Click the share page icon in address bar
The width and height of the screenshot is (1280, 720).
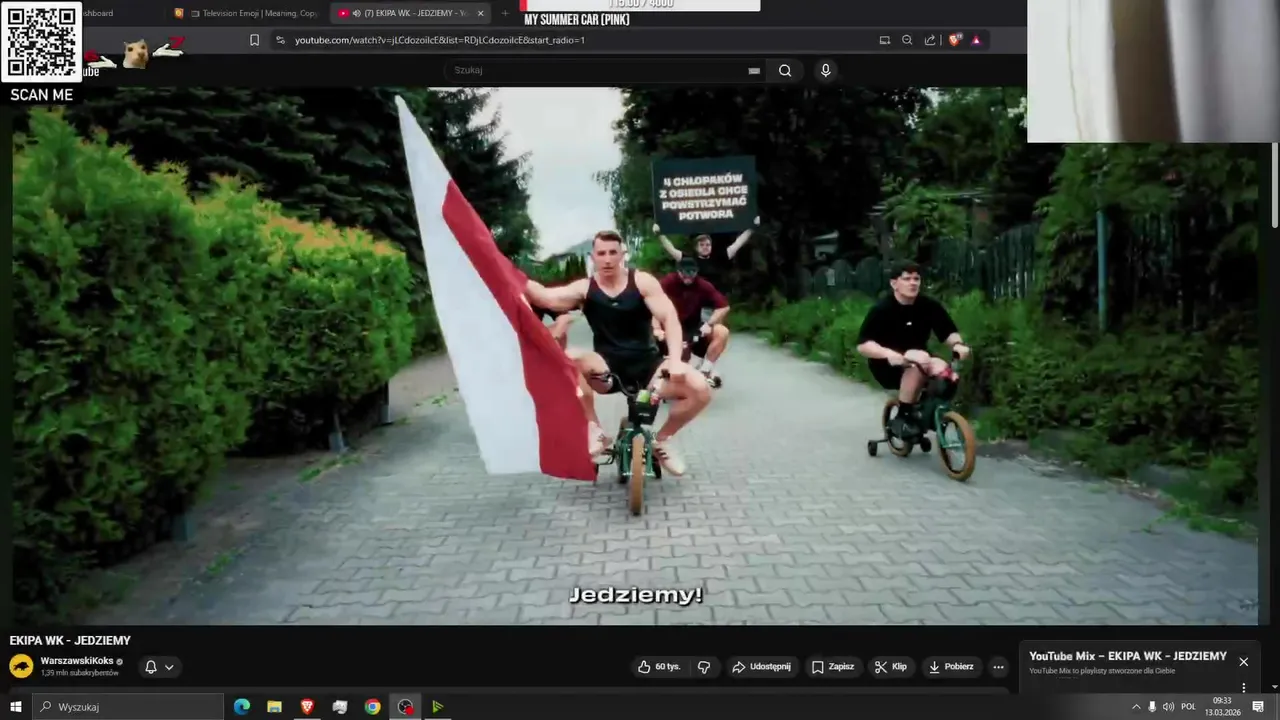click(930, 40)
